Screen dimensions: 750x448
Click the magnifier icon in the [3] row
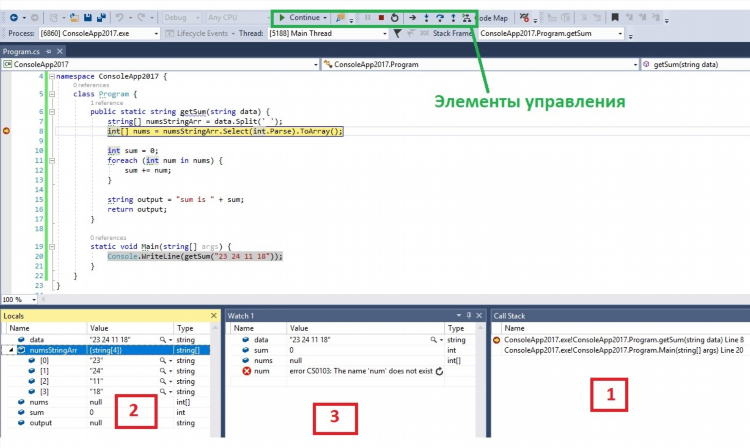[x=163, y=392]
